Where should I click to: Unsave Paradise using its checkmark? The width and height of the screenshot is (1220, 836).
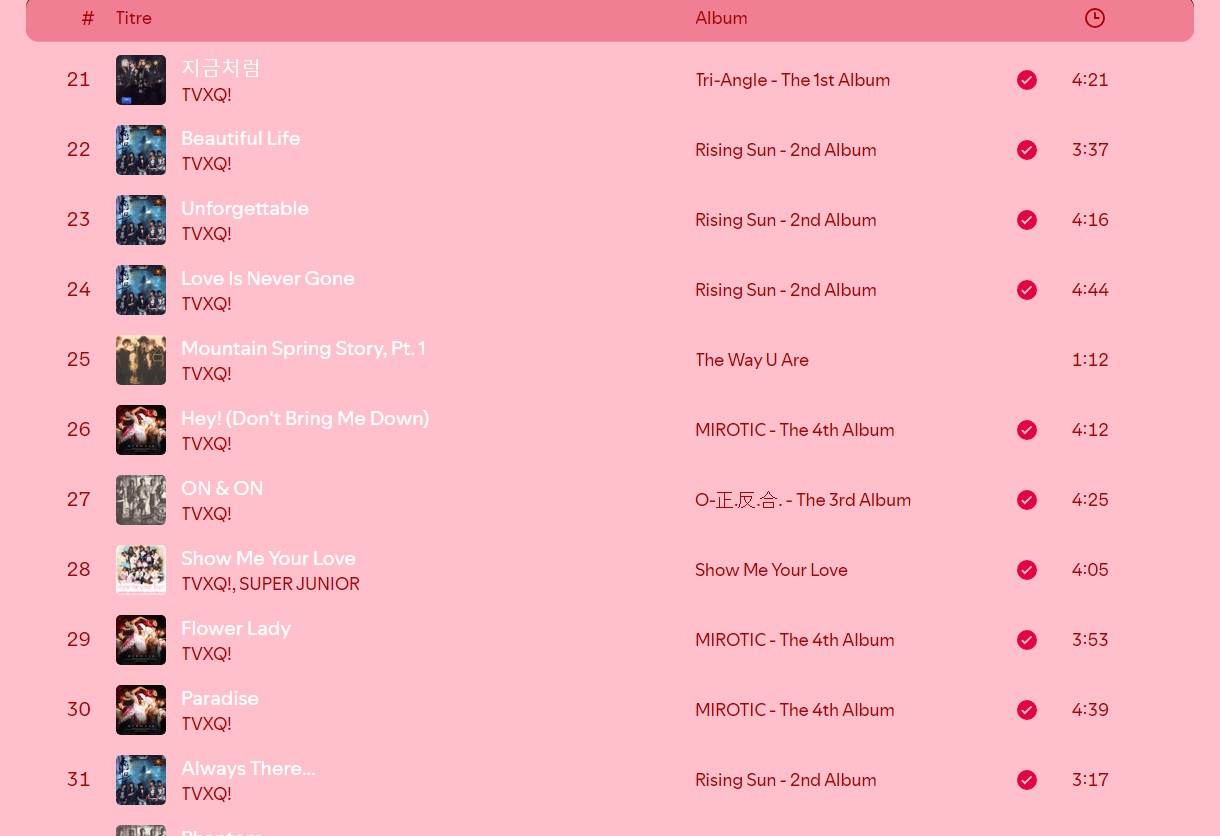(1027, 710)
